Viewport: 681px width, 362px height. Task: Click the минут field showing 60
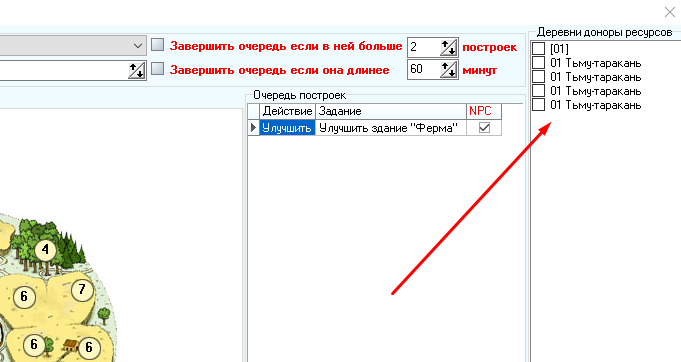tap(424, 69)
